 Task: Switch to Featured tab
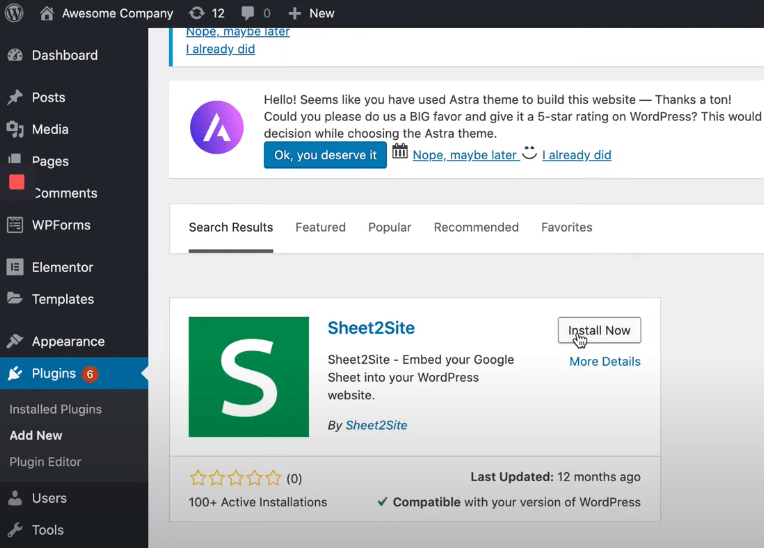point(321,227)
